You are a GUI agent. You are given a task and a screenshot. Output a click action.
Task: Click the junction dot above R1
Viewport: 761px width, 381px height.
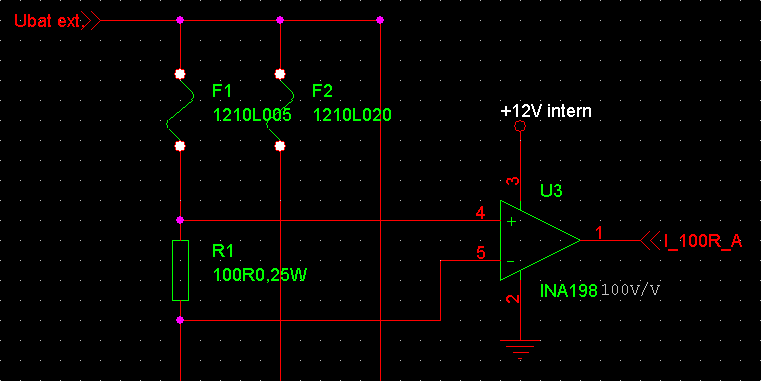click(180, 220)
